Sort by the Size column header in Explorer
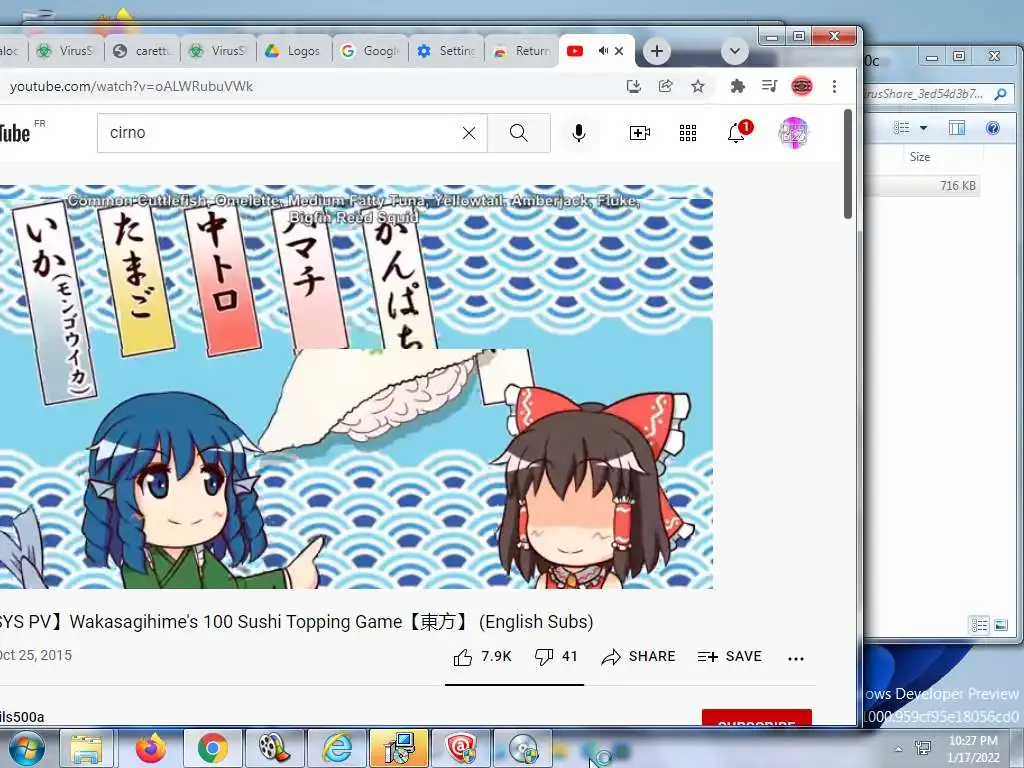This screenshot has height=768, width=1024. 920,157
